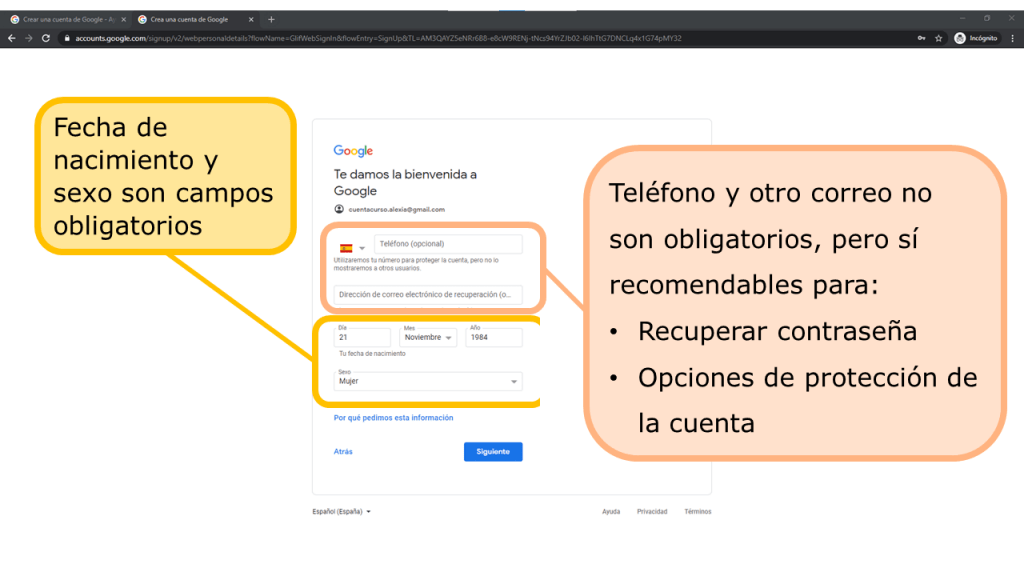Open saved passwords via the key icon
This screenshot has height=576, width=1024.
[x=921, y=39]
